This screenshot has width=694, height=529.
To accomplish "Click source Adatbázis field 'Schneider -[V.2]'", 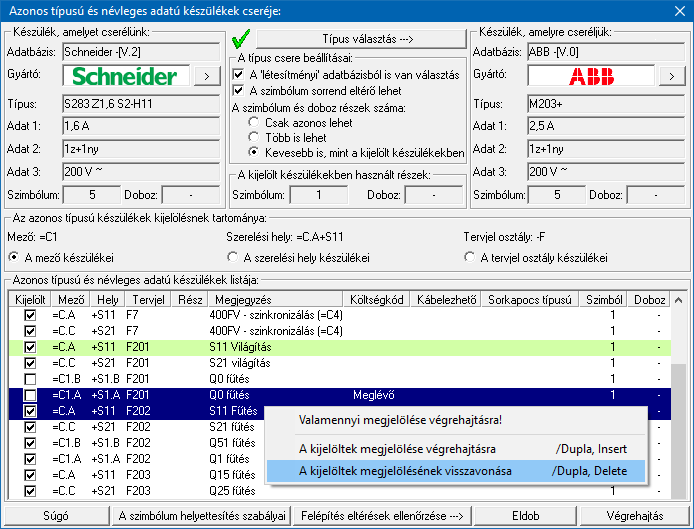I will pyautogui.click(x=141, y=52).
